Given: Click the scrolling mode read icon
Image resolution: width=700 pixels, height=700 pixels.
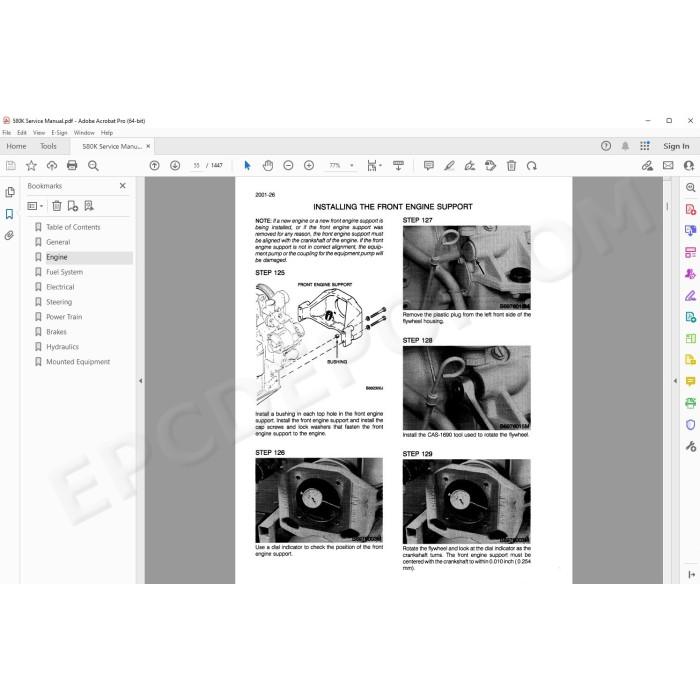Looking at the screenshot, I should [x=398, y=166].
